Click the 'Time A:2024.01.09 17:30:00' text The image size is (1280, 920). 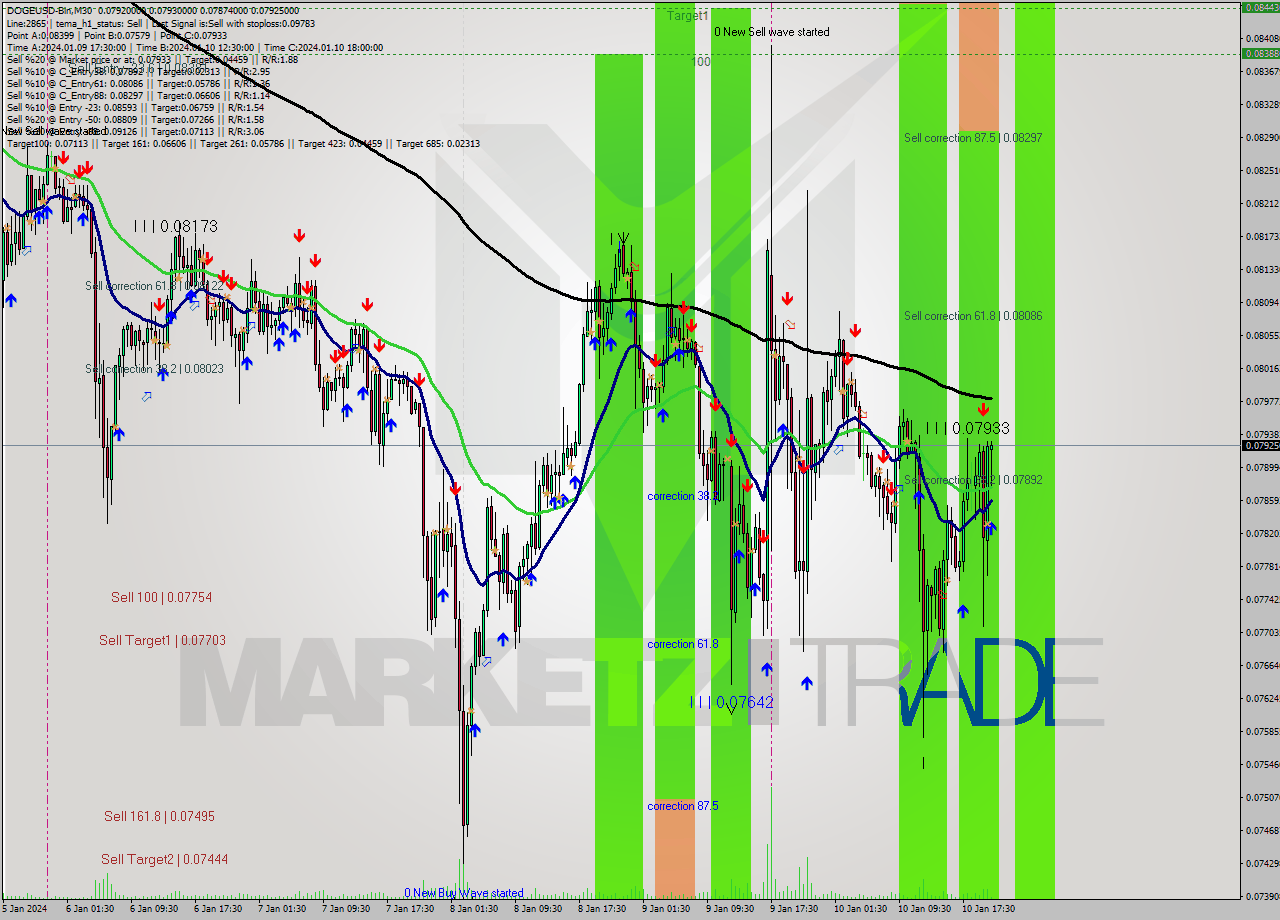click(x=66, y=47)
